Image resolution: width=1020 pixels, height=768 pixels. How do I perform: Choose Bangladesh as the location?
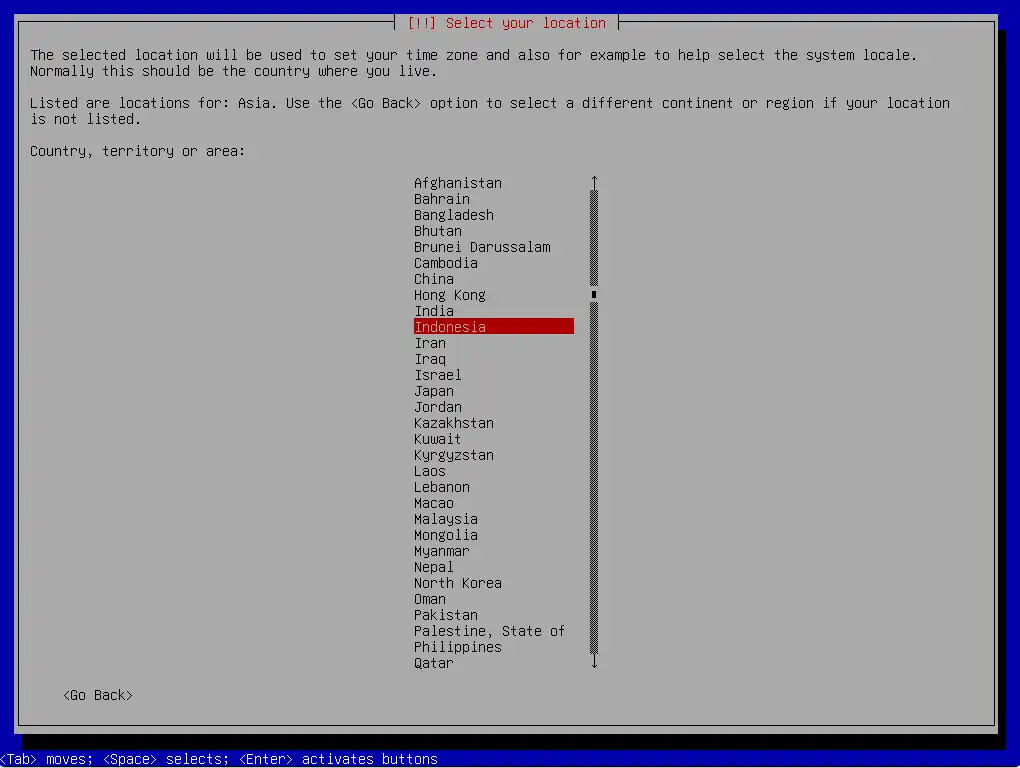point(454,215)
